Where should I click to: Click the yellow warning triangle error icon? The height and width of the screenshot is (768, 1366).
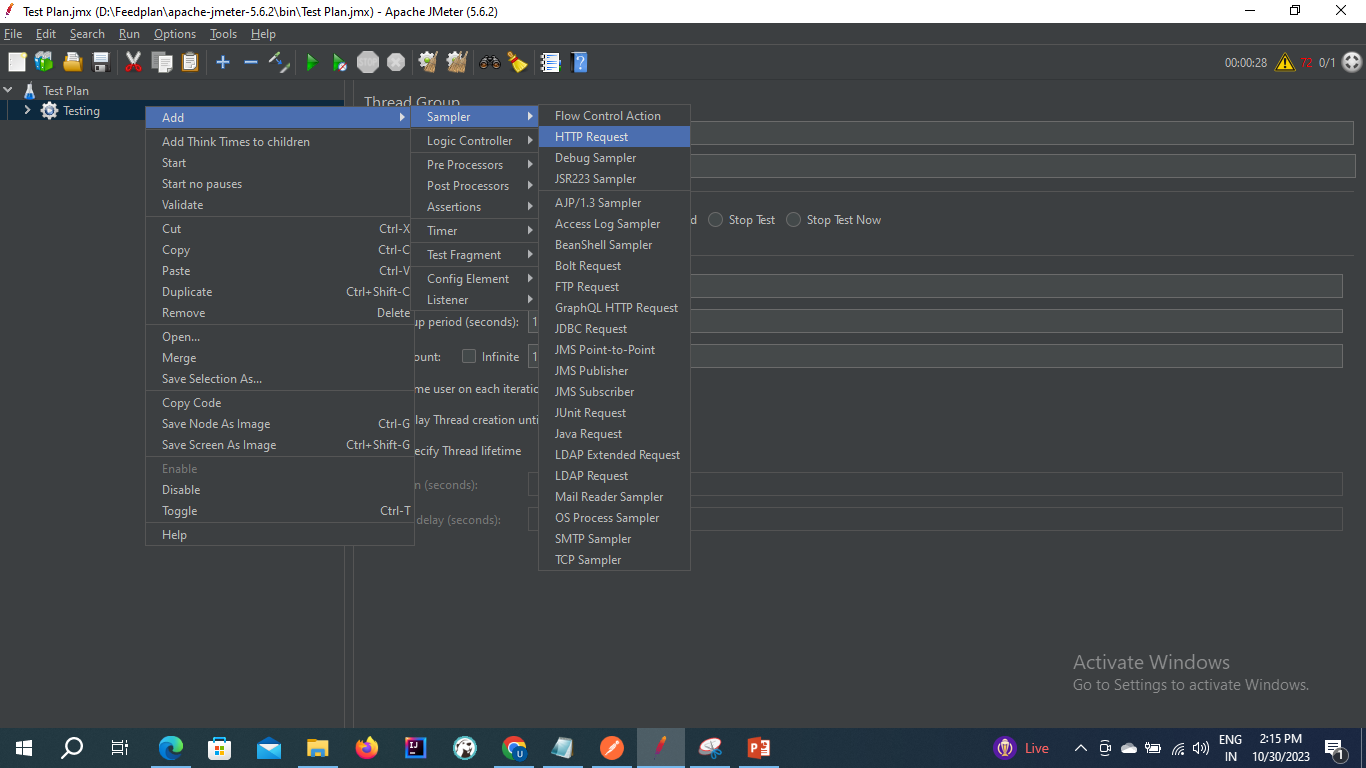[x=1285, y=62]
